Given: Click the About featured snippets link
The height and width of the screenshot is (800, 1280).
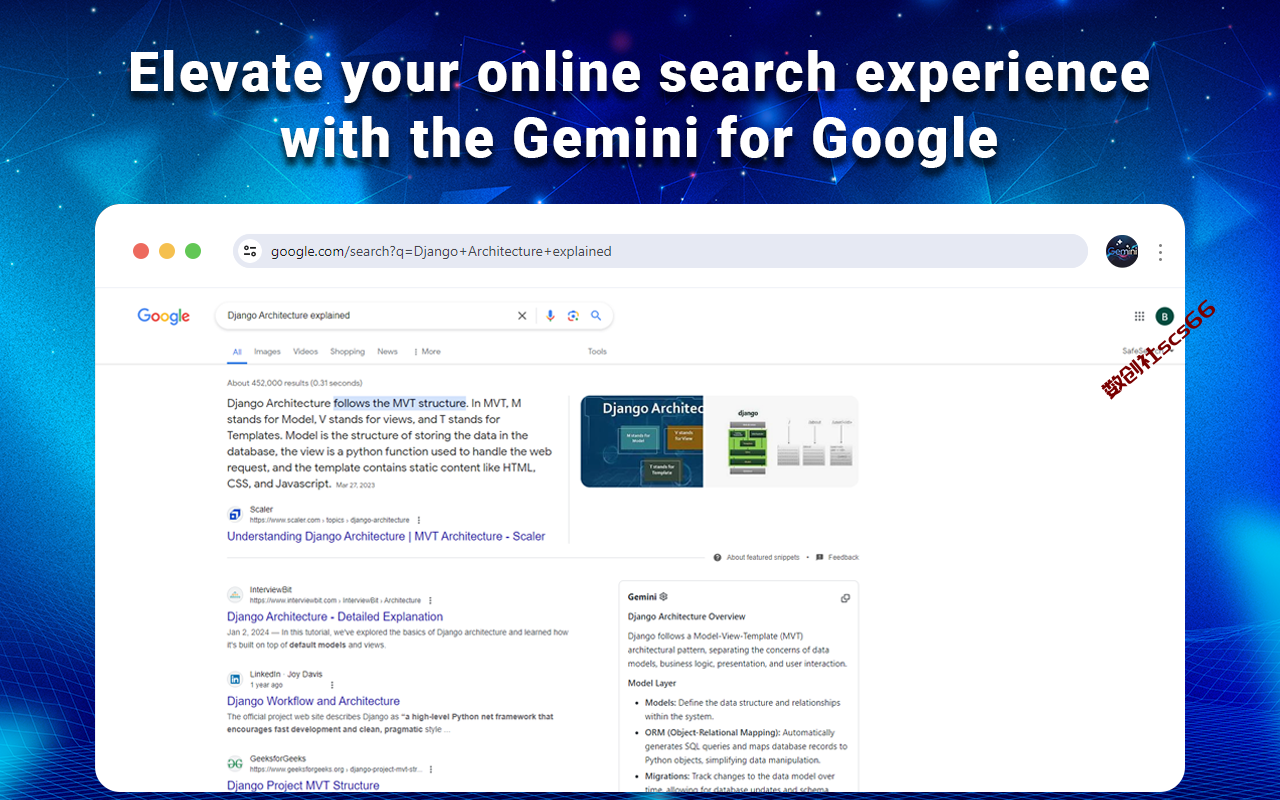Looking at the screenshot, I should 763,557.
